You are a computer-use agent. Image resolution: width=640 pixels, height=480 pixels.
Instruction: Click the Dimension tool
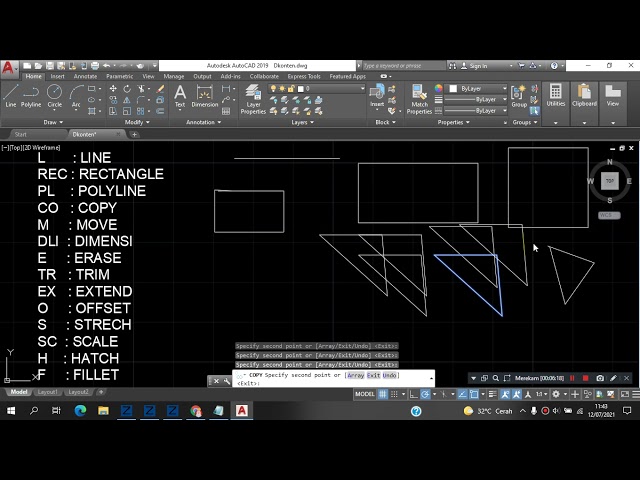(204, 96)
